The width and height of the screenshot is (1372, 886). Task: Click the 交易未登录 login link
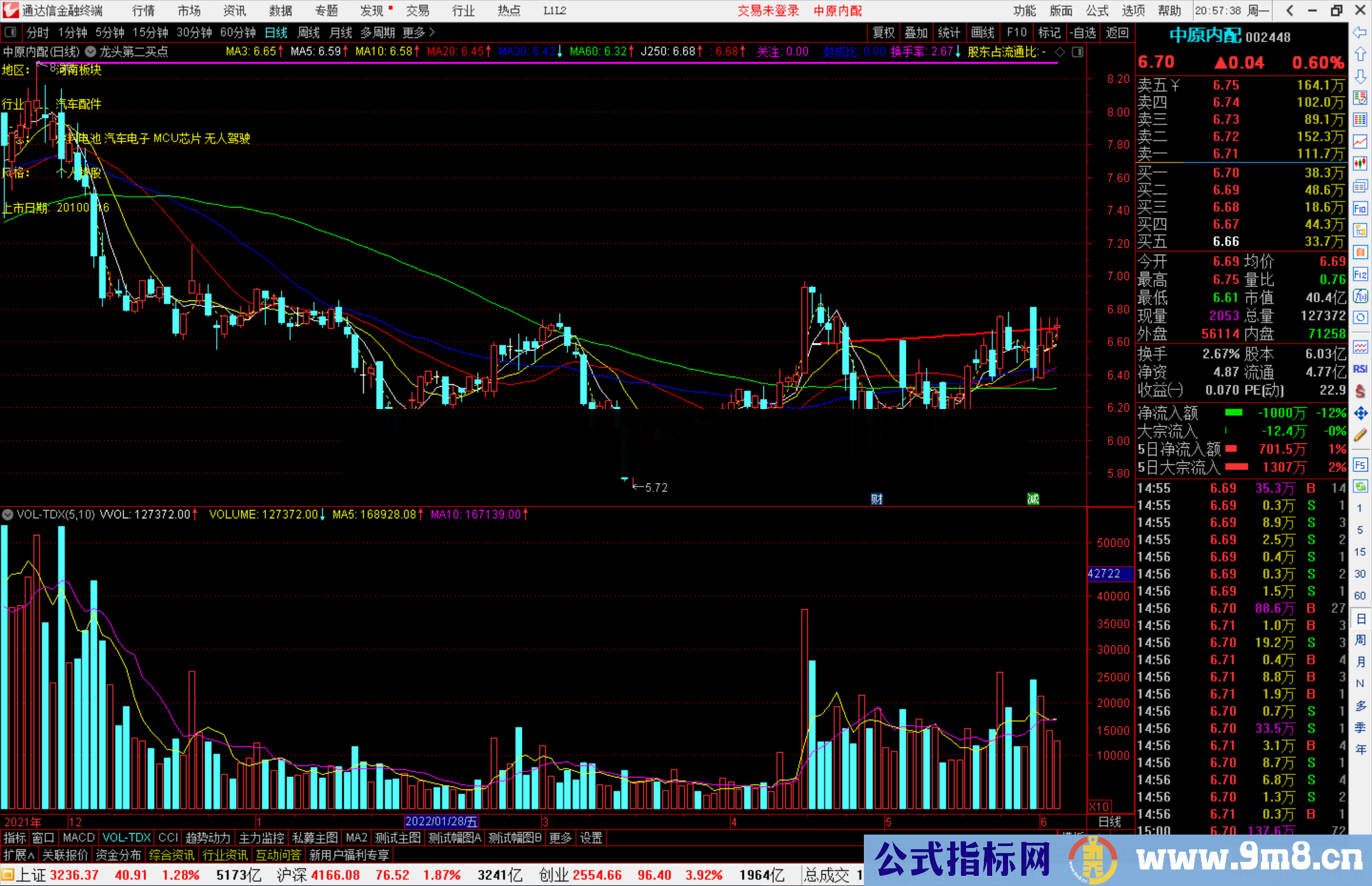point(768,11)
